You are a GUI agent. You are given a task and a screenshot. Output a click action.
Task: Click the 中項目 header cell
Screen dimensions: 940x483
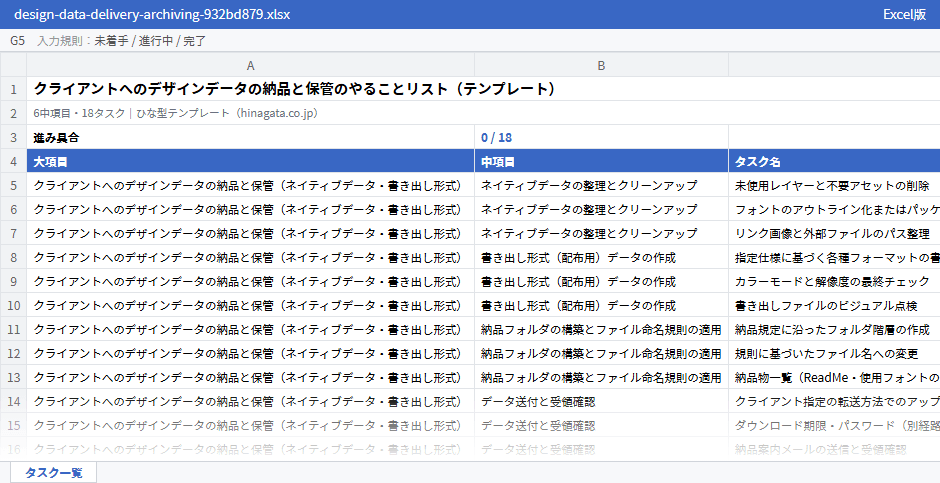click(x=601, y=161)
